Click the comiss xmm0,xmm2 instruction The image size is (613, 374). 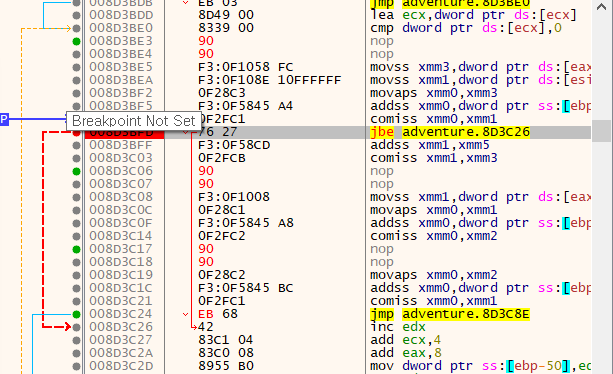pyautogui.click(x=434, y=236)
